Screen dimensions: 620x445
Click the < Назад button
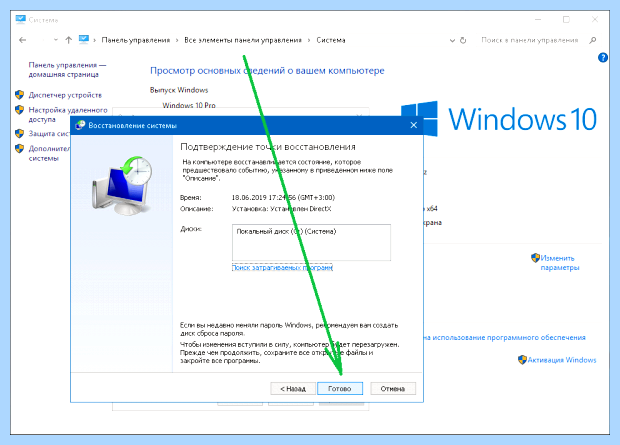293,388
